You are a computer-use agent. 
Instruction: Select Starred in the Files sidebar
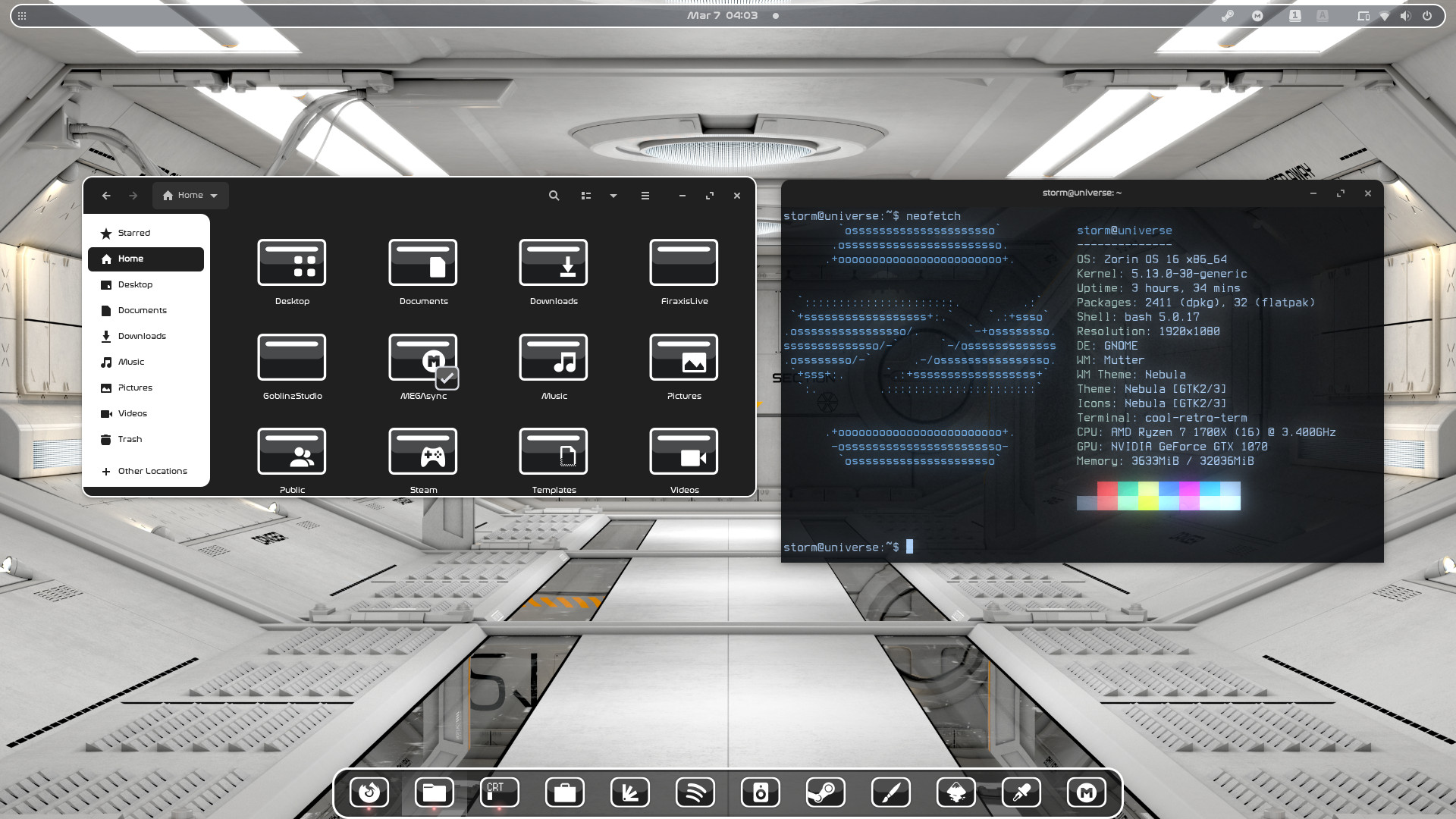pos(146,233)
